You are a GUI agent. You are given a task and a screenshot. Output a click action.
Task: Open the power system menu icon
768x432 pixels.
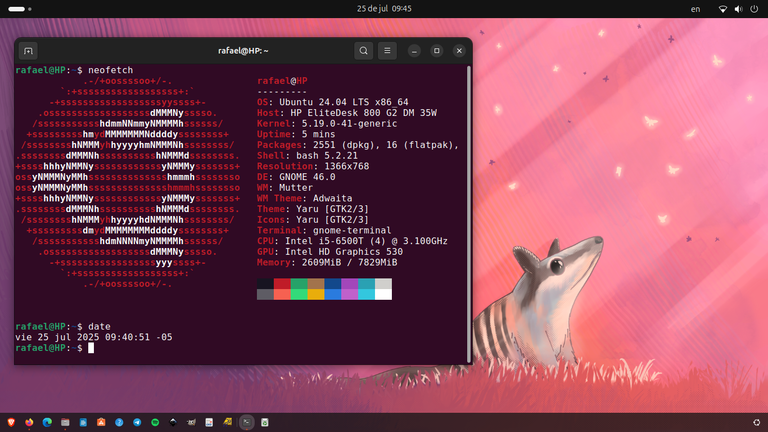click(x=754, y=9)
